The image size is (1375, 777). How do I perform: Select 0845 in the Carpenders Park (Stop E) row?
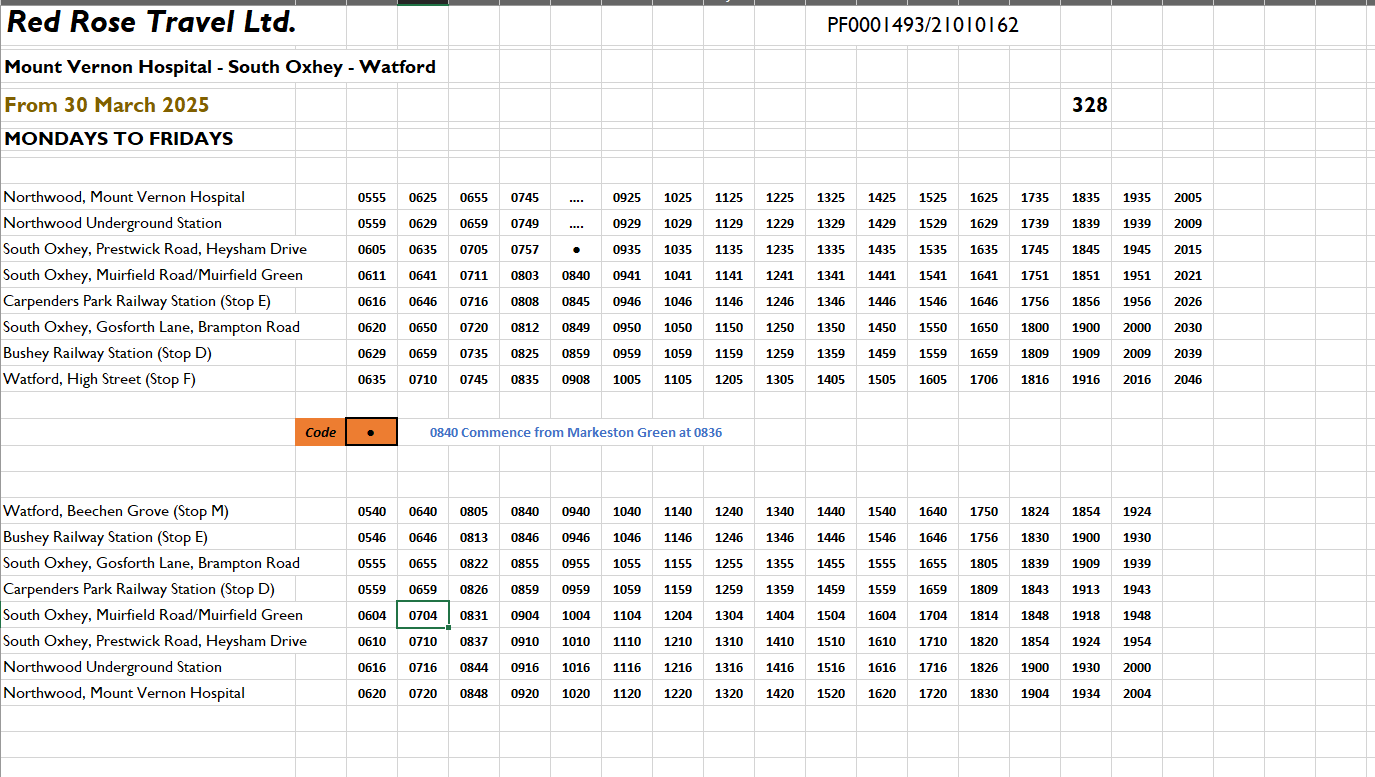(x=576, y=302)
